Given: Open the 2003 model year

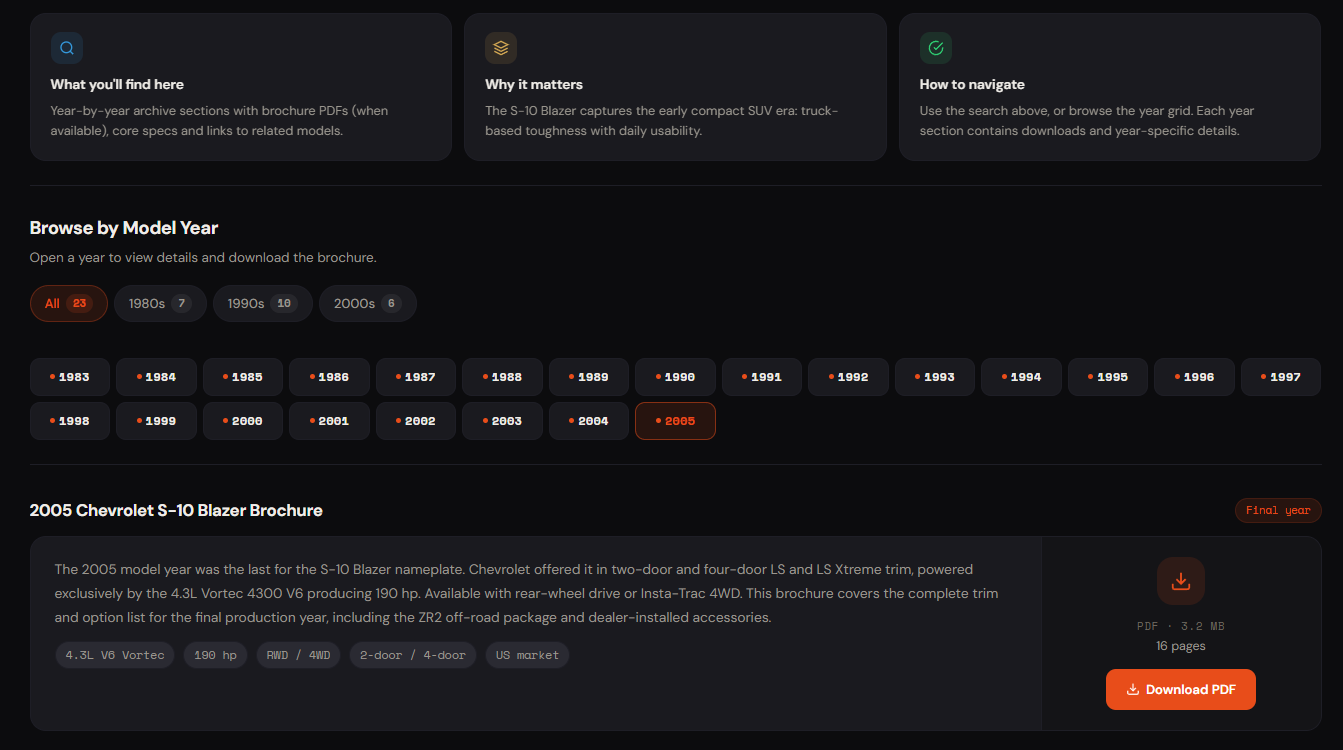Looking at the screenshot, I should point(502,421).
